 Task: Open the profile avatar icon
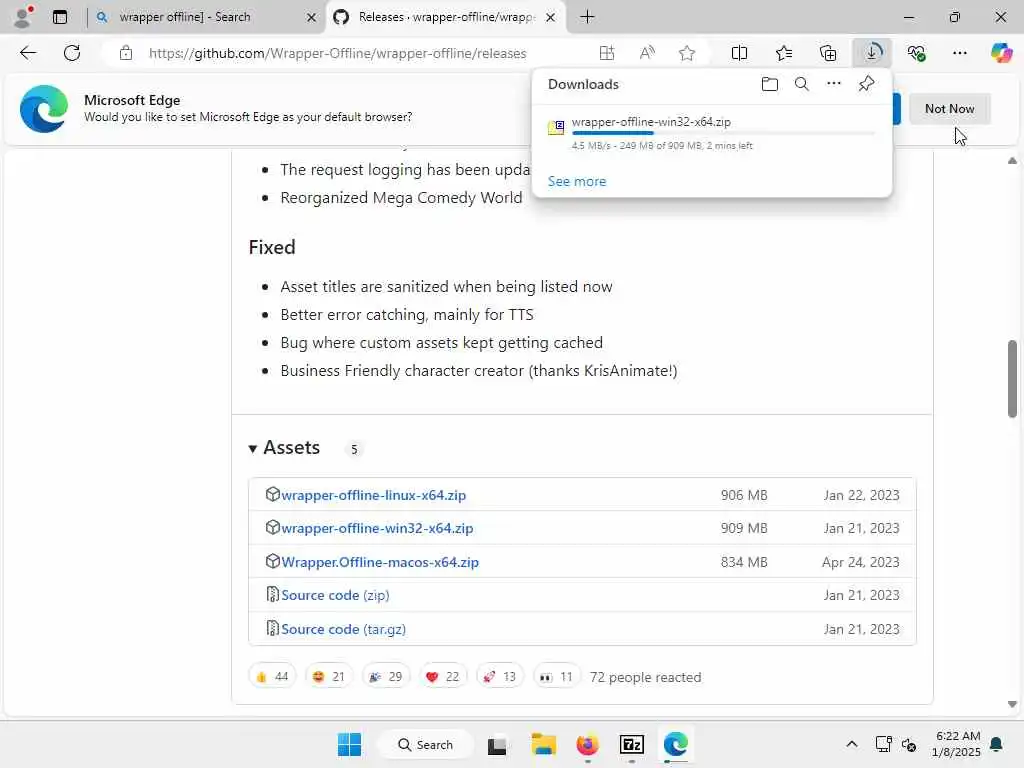(22, 17)
